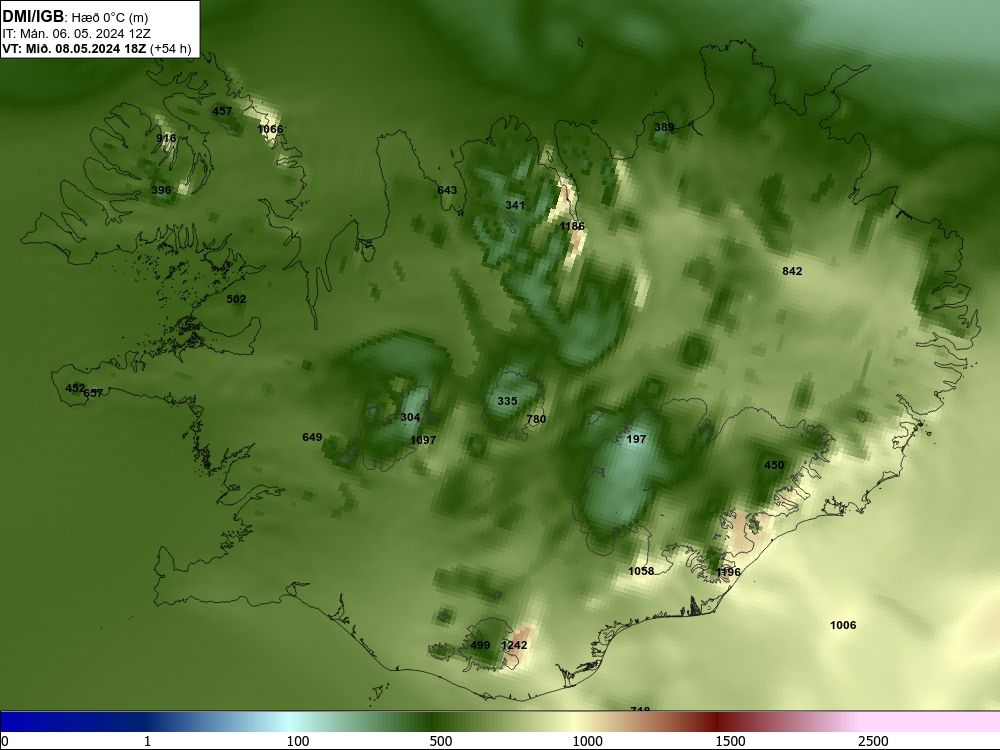
Task: Click the 657 value on the western peninsula
Action: [94, 393]
